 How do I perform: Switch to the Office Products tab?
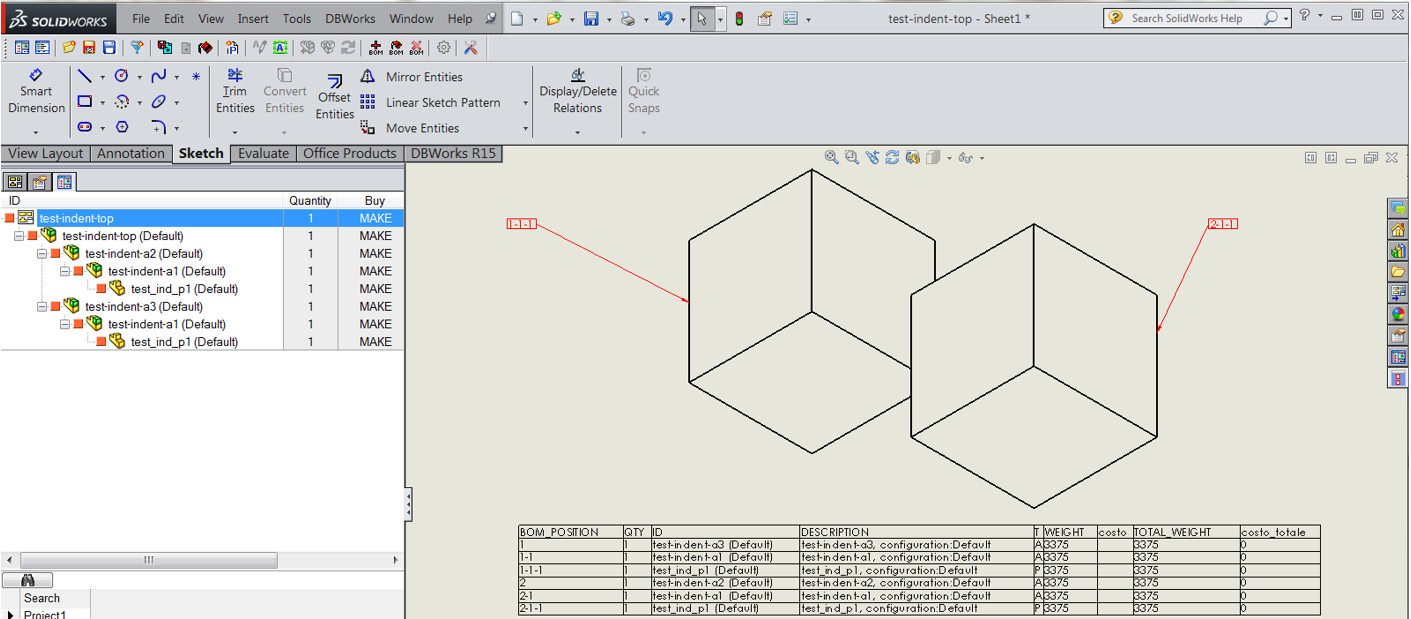point(350,153)
